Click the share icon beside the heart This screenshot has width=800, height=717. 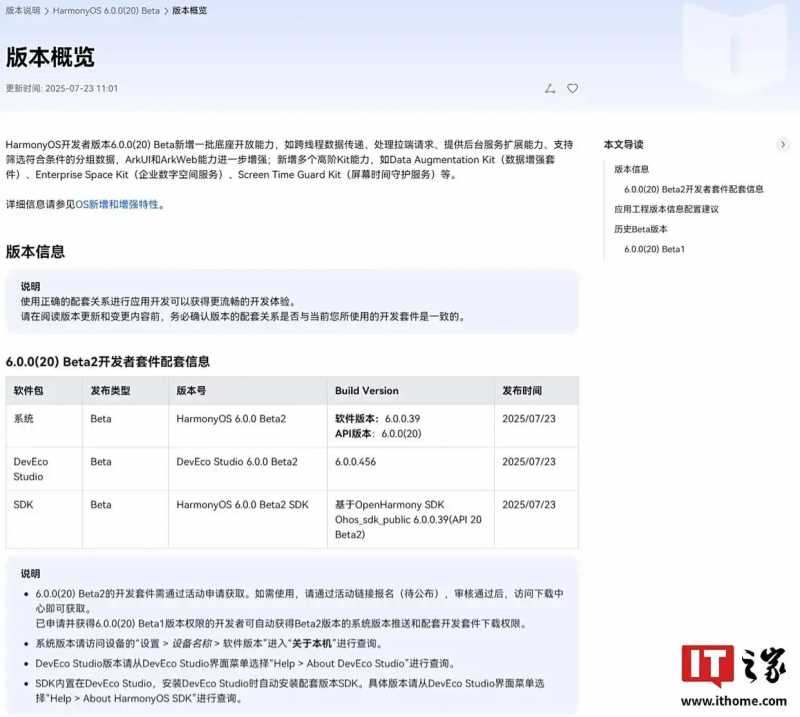(x=549, y=88)
